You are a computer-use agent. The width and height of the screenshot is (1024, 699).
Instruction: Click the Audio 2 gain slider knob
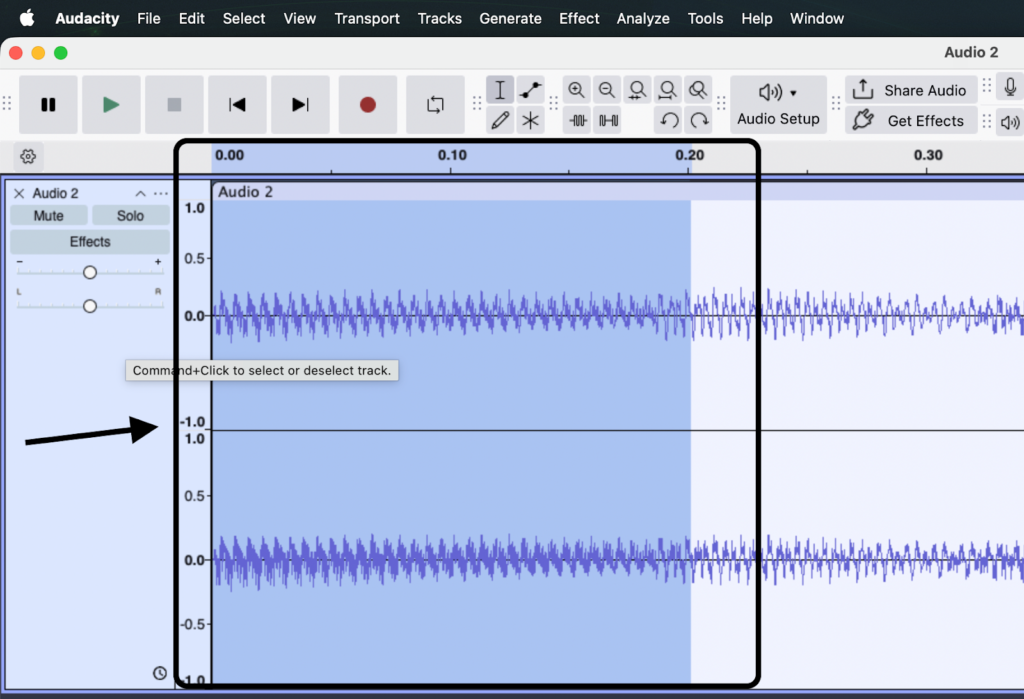pyautogui.click(x=90, y=273)
